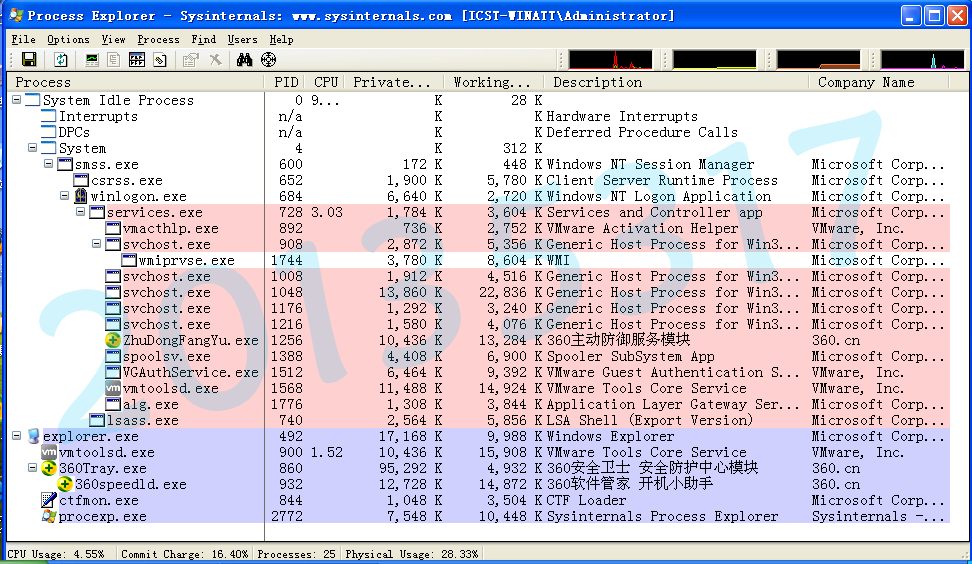Image resolution: width=972 pixels, height=564 pixels.
Task: Click the Find Handle binoculars icon
Action: coord(244,60)
